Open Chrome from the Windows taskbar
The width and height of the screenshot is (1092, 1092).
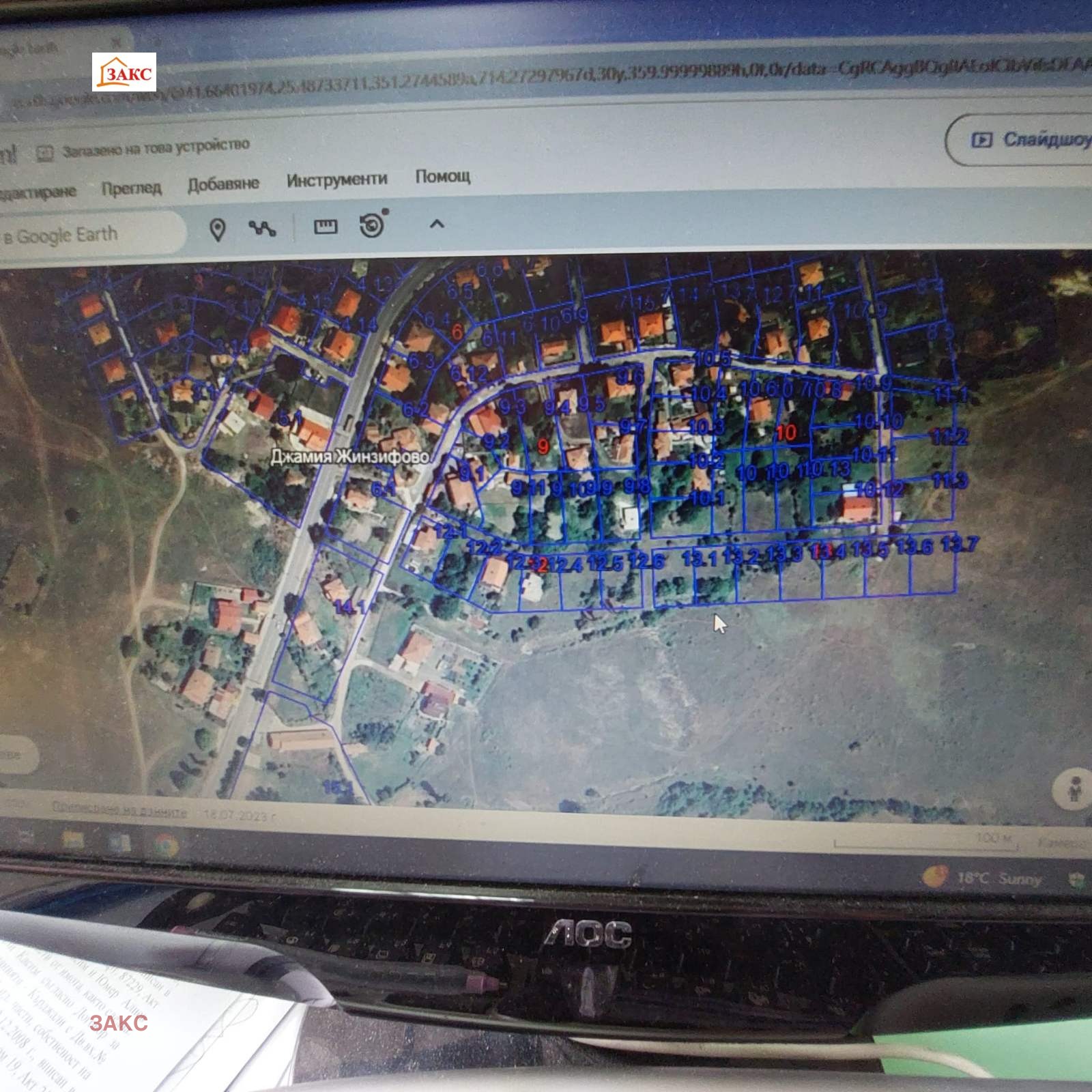tap(166, 846)
